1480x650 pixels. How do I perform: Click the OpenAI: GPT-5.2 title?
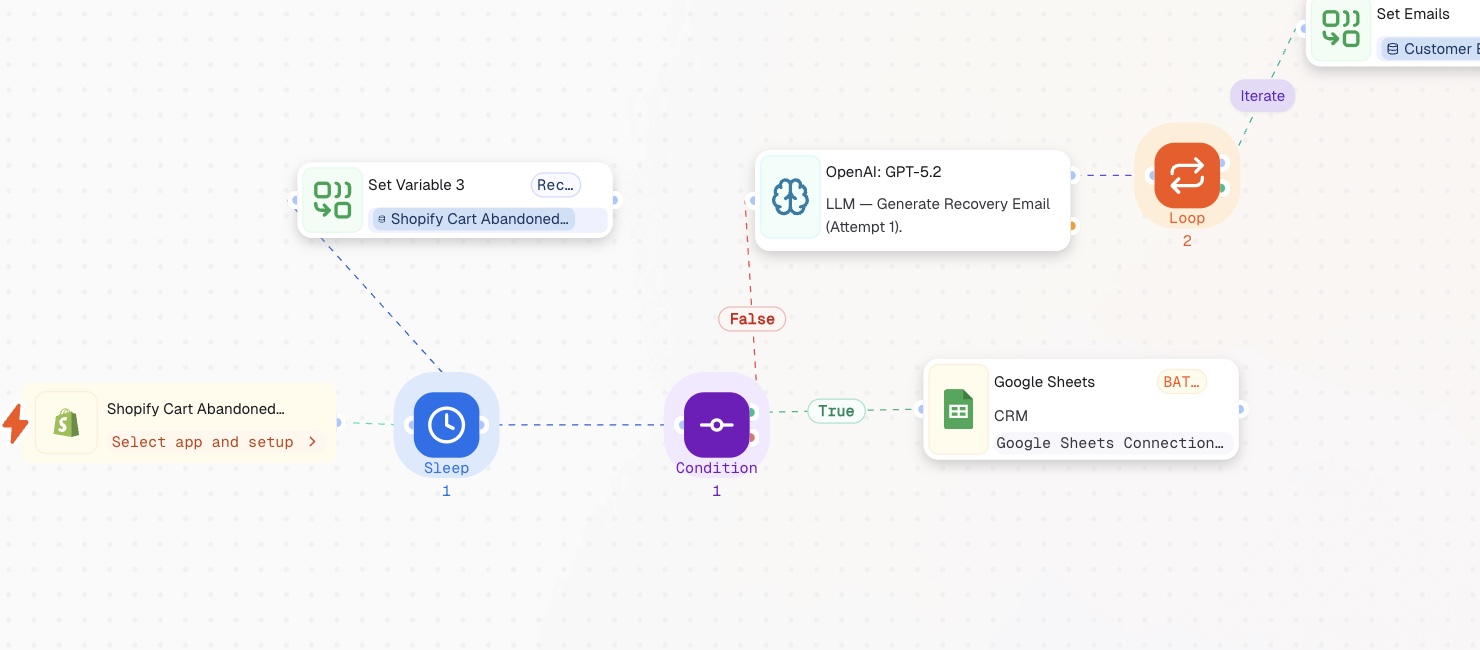tap(883, 172)
